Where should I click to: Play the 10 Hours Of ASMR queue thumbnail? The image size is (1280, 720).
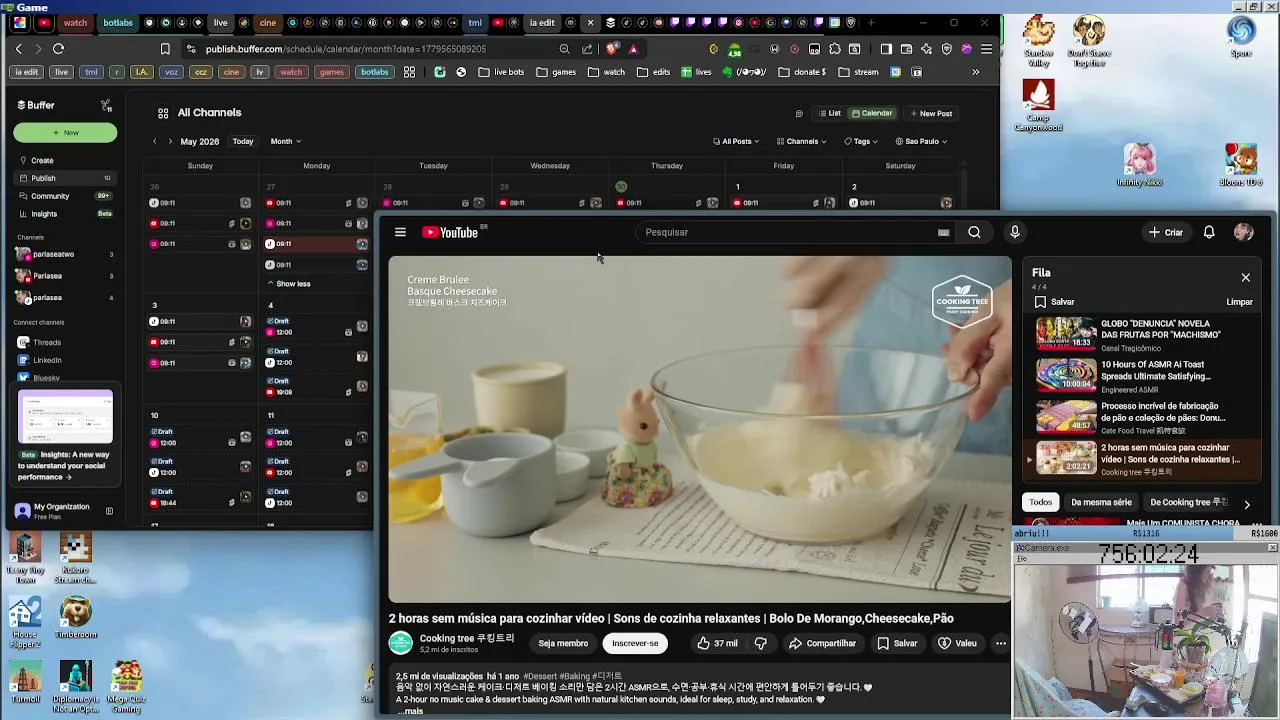(x=1066, y=374)
